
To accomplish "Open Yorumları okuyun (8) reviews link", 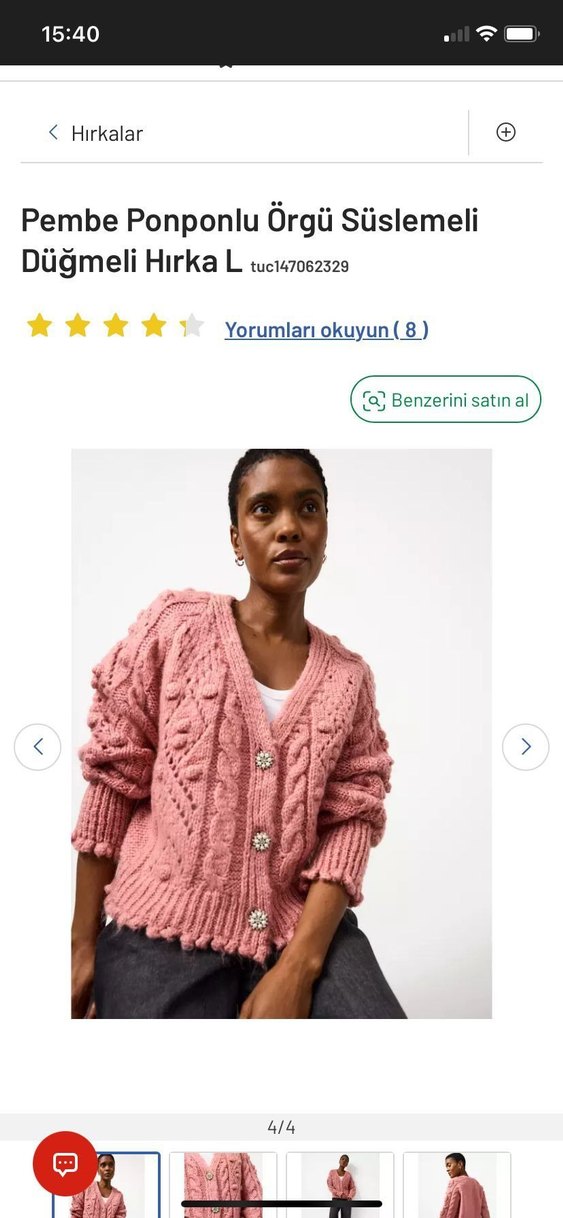I will point(326,329).
